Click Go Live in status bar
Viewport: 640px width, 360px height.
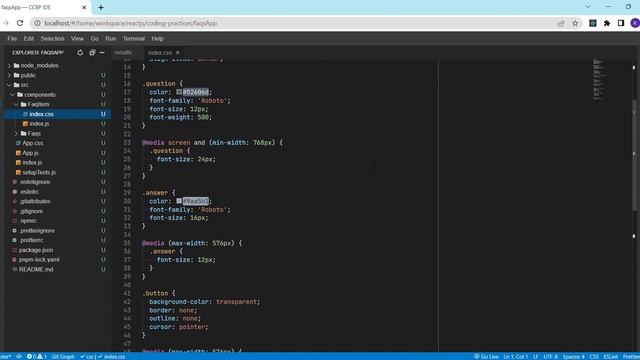click(x=486, y=357)
